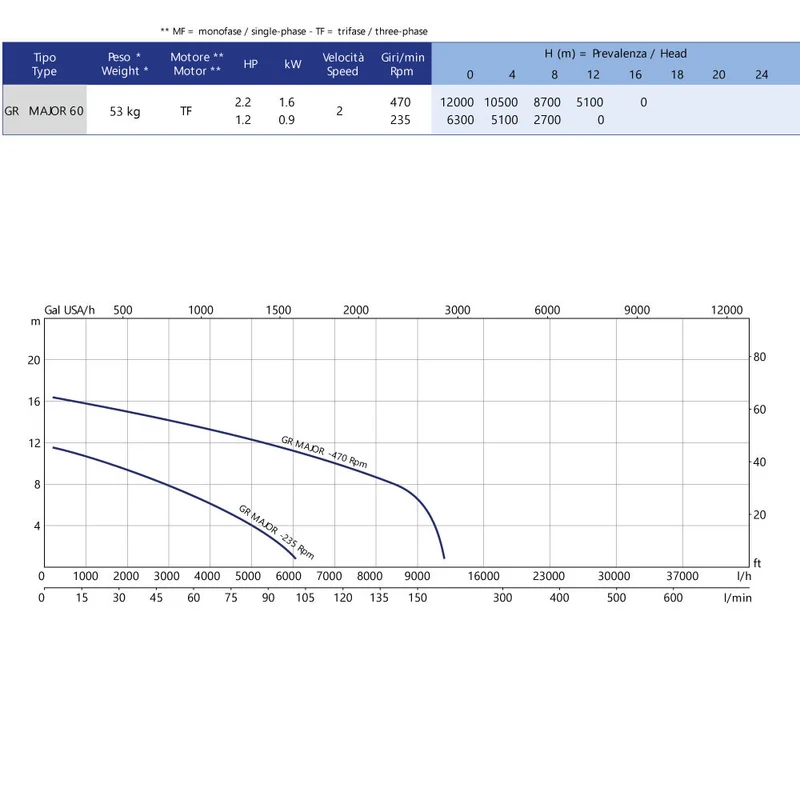
Task: Click the Peso Weight column header
Action: pos(124,64)
